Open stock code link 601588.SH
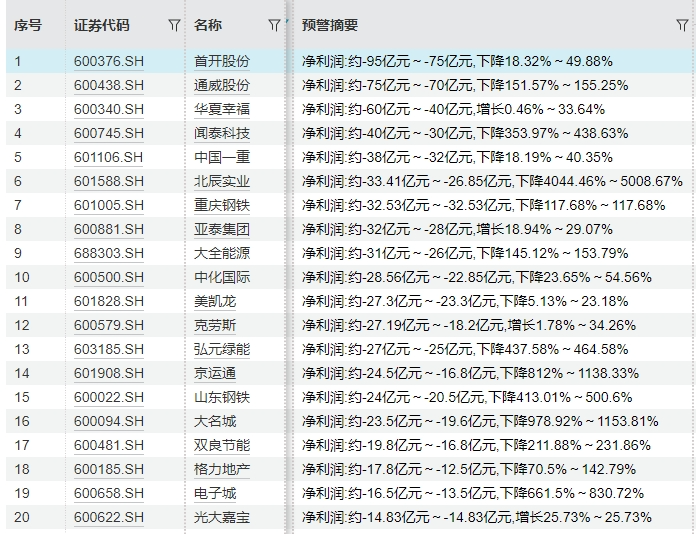The height and width of the screenshot is (534, 696). tap(108, 181)
